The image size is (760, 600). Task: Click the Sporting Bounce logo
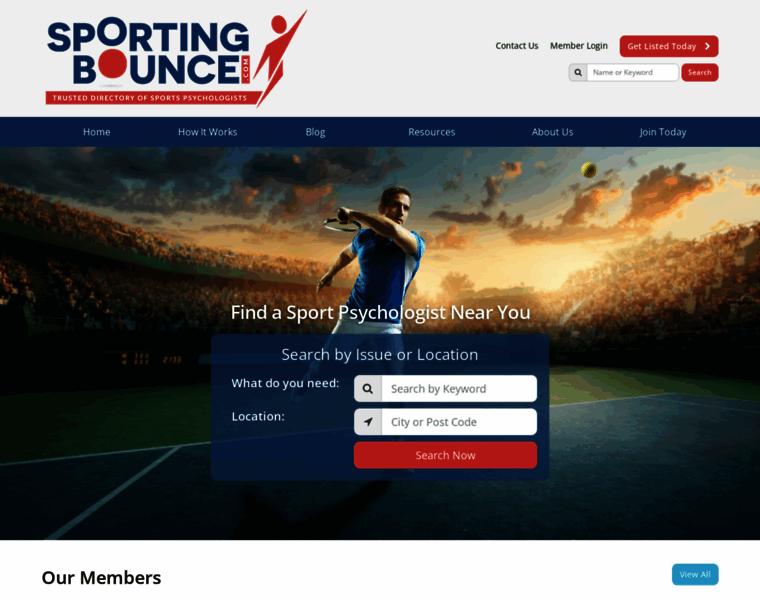[176, 58]
